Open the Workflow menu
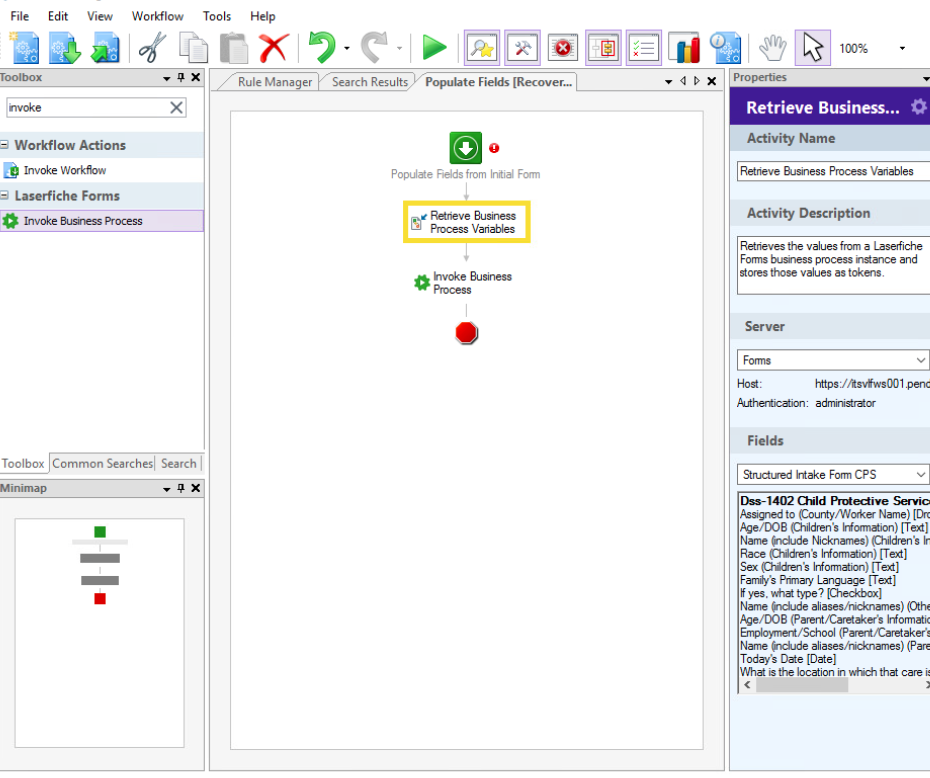Viewport: 930px width, 778px height. point(157,16)
